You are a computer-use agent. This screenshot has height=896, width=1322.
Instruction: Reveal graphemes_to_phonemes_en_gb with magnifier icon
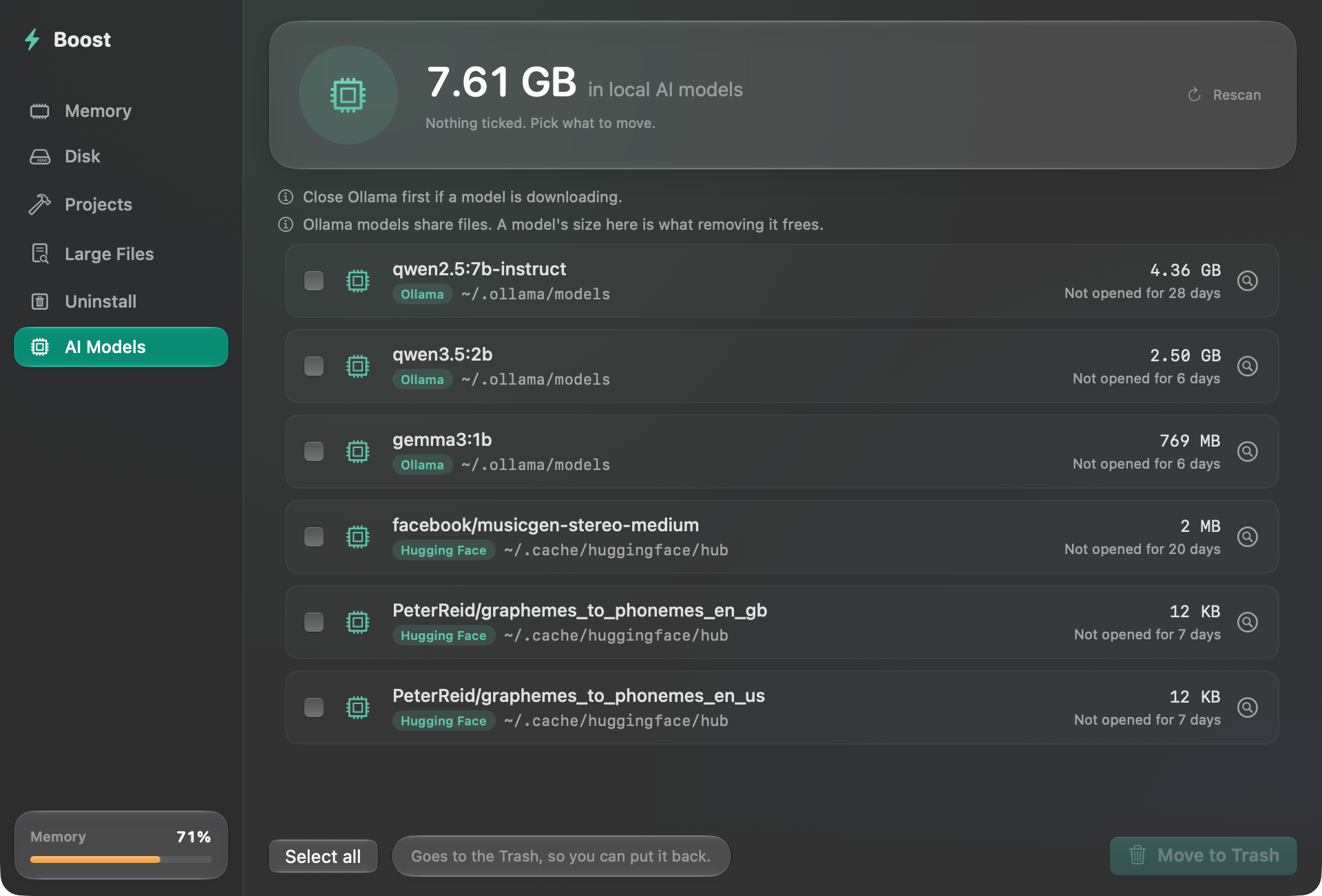1248,622
